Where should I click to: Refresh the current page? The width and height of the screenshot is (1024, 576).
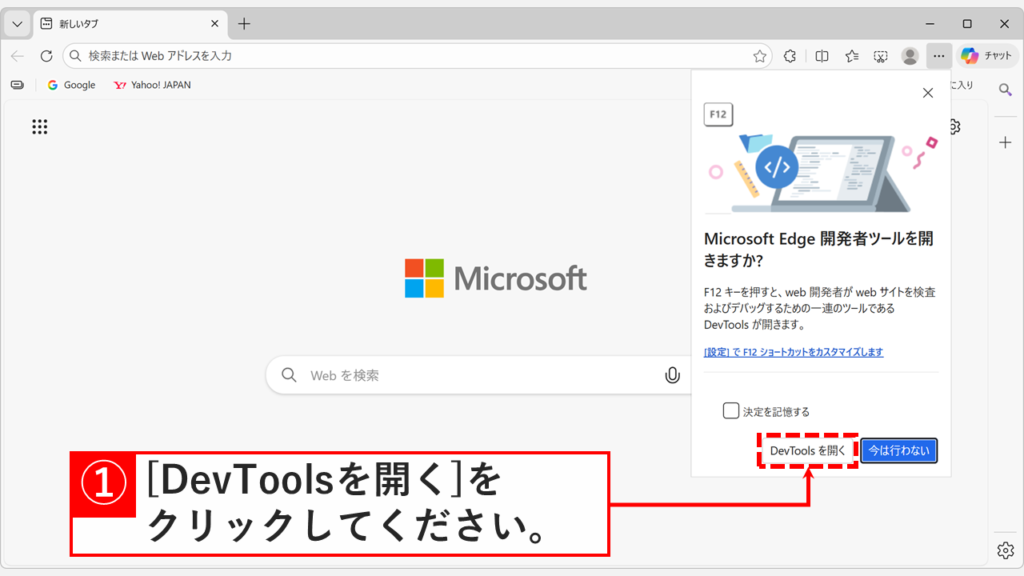46,56
